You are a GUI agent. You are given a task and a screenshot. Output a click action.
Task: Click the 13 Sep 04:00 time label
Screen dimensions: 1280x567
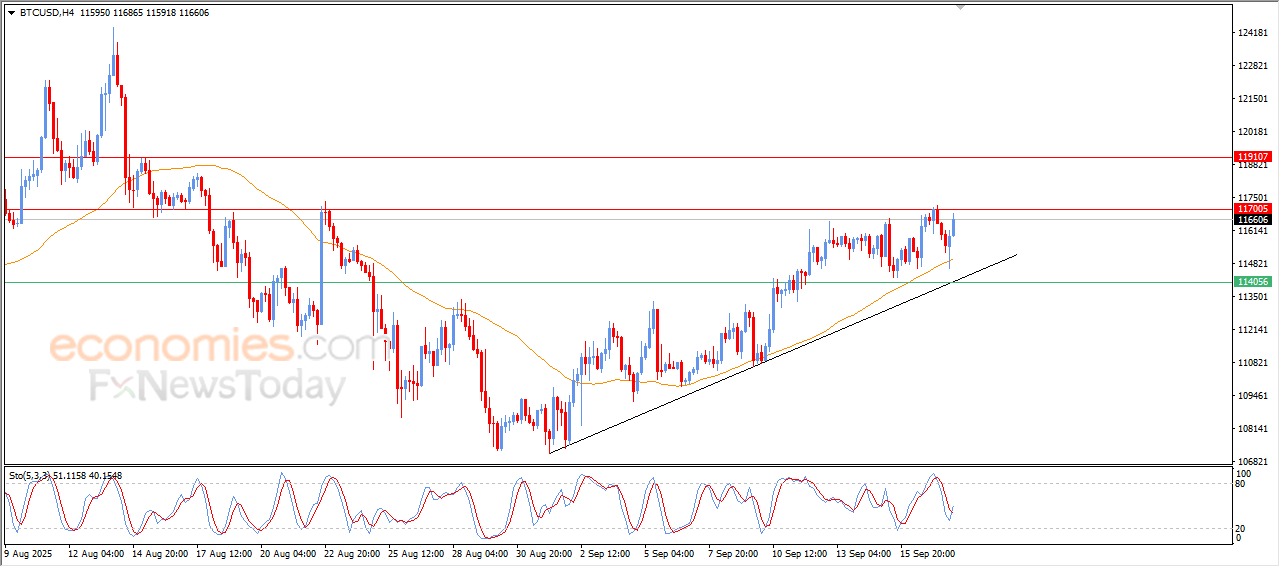point(864,552)
